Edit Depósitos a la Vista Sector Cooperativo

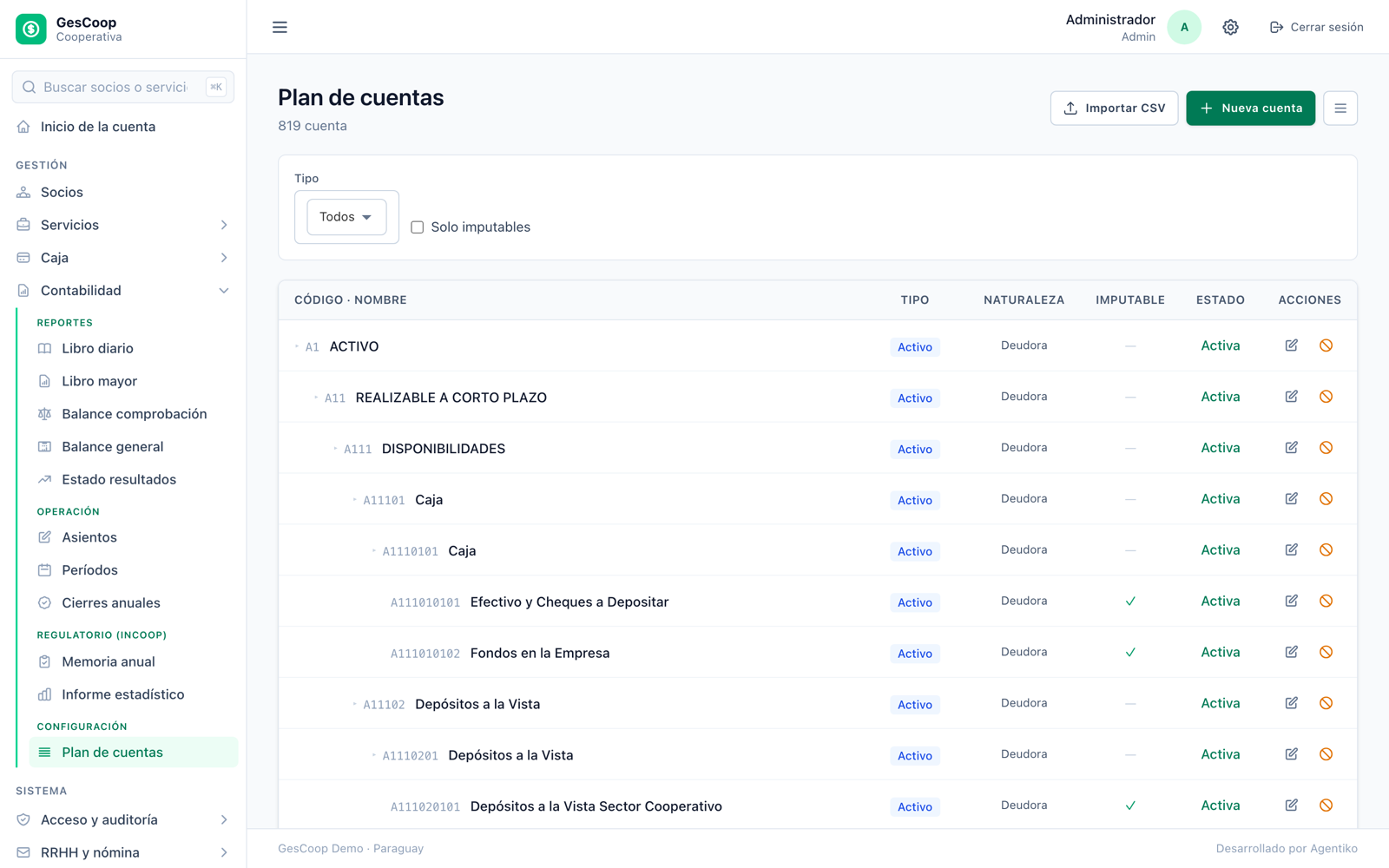pos(1292,806)
